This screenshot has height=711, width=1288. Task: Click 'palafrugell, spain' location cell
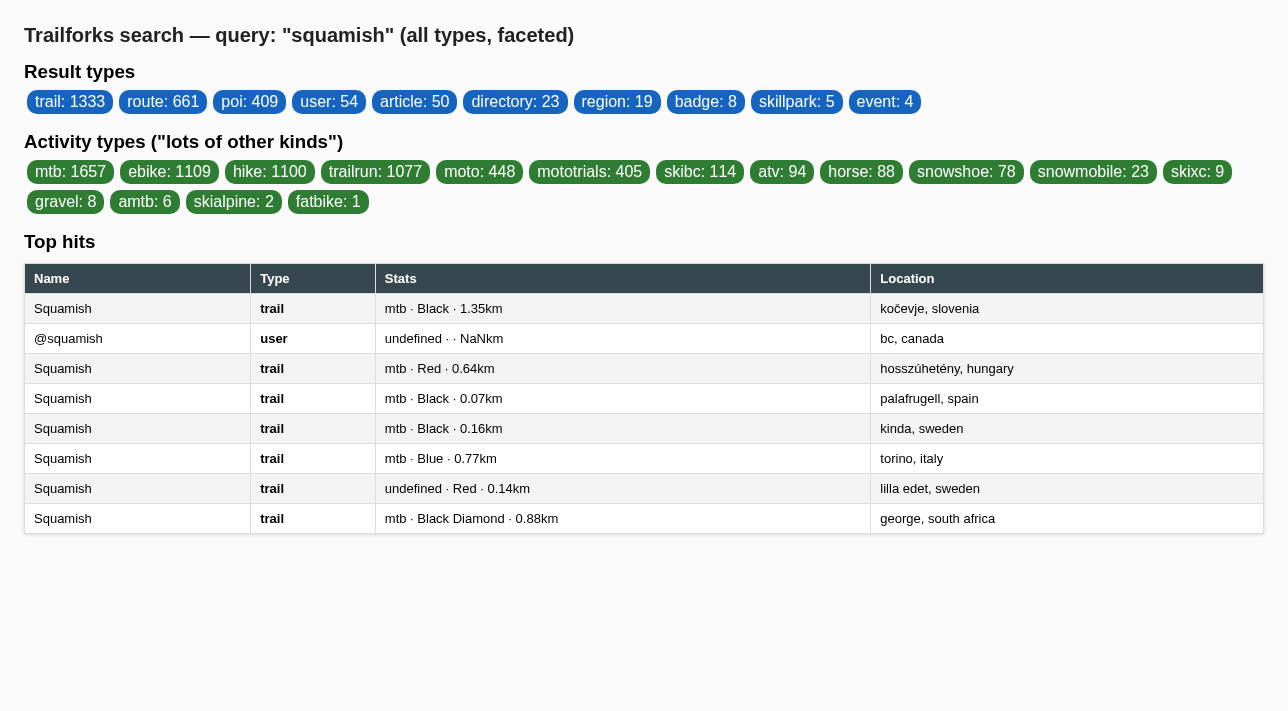pos(1067,399)
